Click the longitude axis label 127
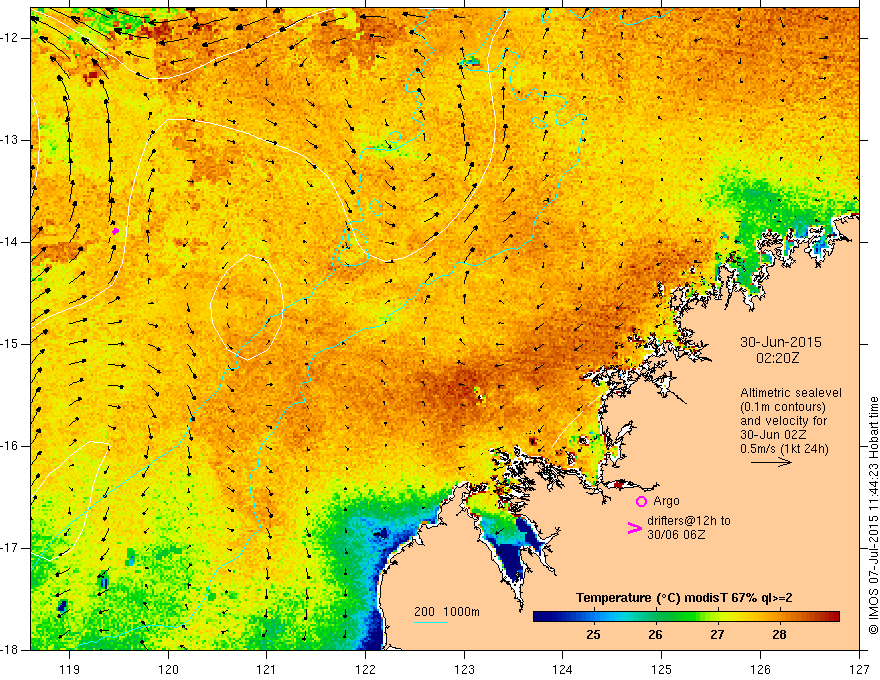This screenshot has width=880, height=680. 859,669
